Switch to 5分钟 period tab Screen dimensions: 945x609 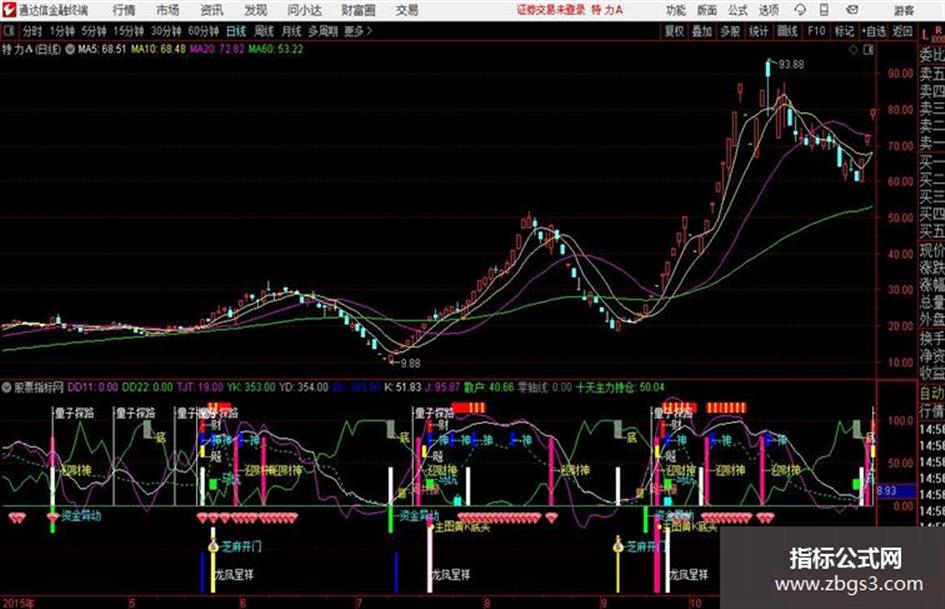click(x=93, y=31)
